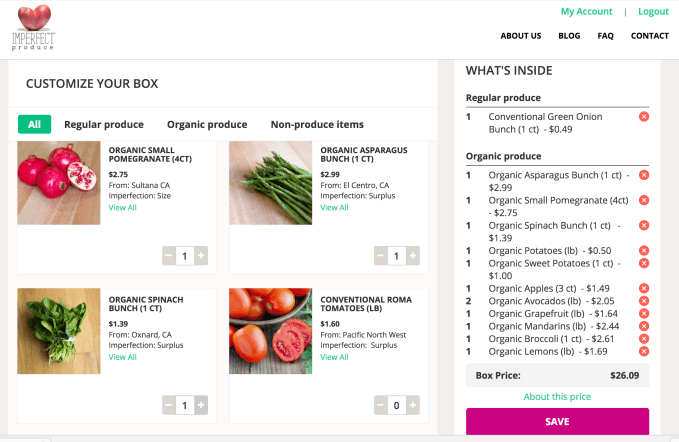Click the Organic Spinach Bunch (1 CT) card title
The height and width of the screenshot is (442, 679).
[146, 304]
